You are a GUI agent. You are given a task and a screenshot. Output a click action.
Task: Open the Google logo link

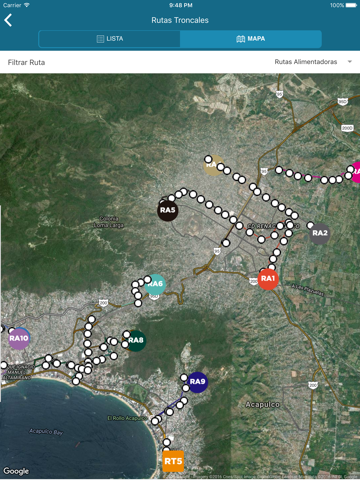click(16, 471)
